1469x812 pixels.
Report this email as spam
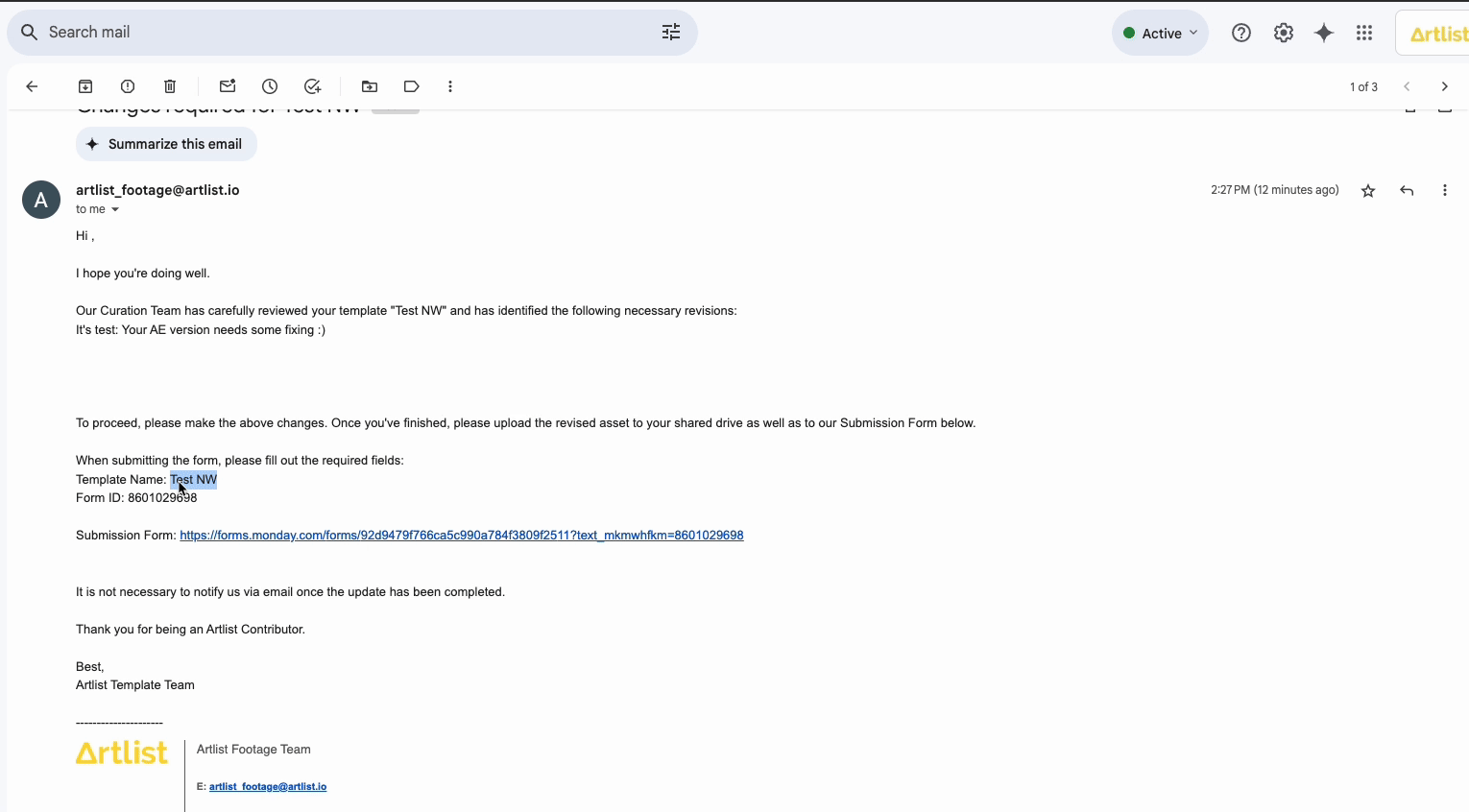click(128, 86)
